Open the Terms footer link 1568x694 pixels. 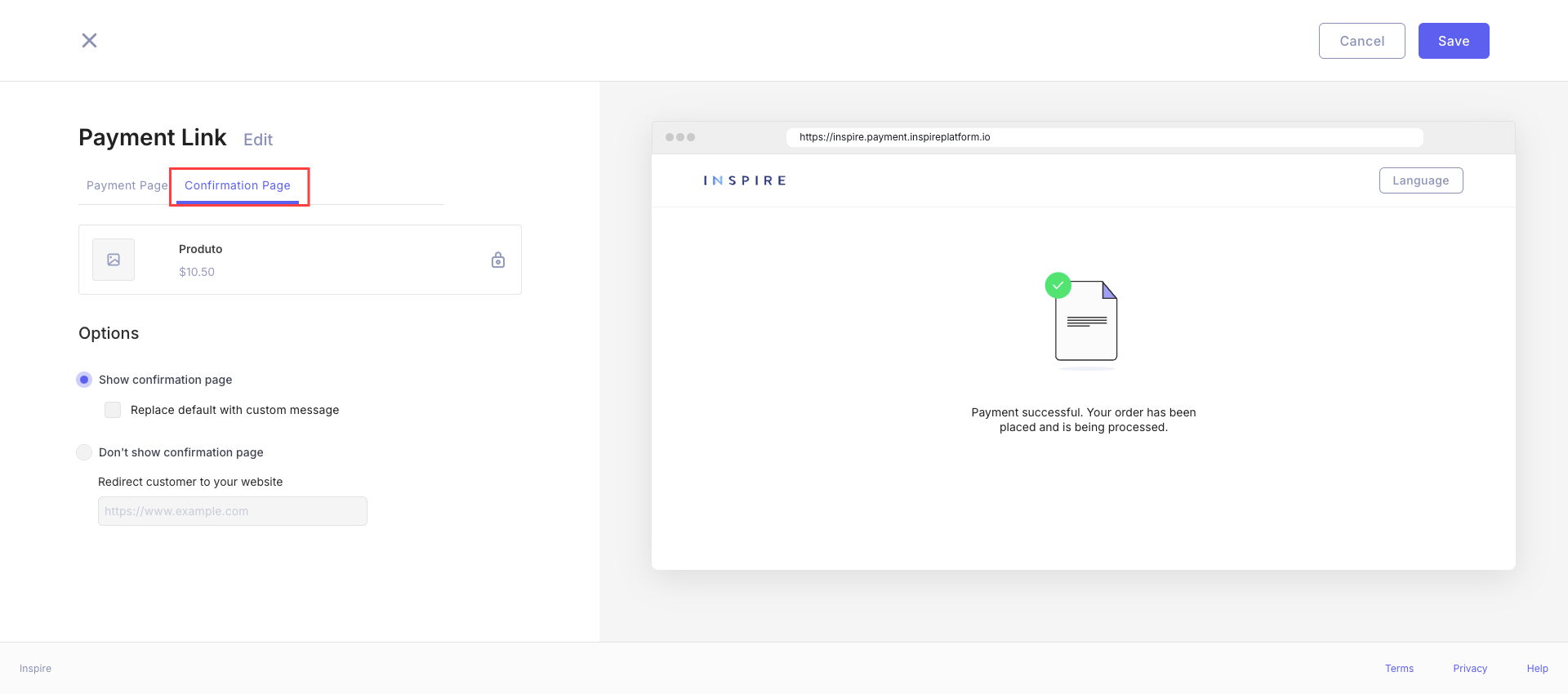(1399, 669)
